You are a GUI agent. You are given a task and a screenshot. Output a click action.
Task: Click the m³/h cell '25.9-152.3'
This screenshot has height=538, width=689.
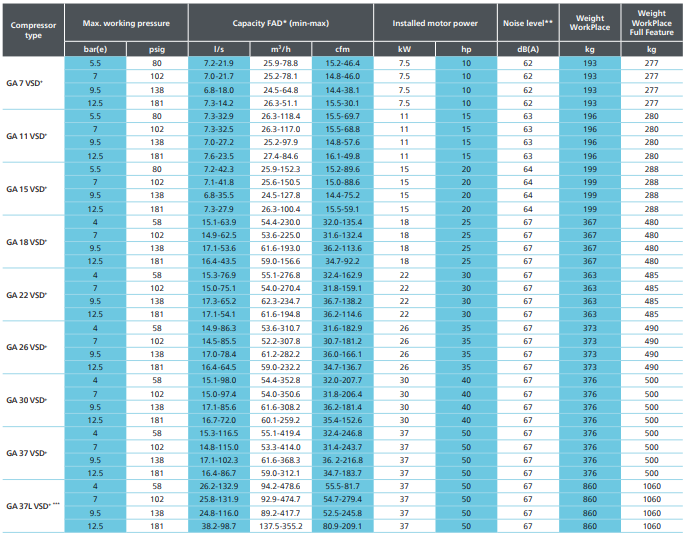[281, 169]
